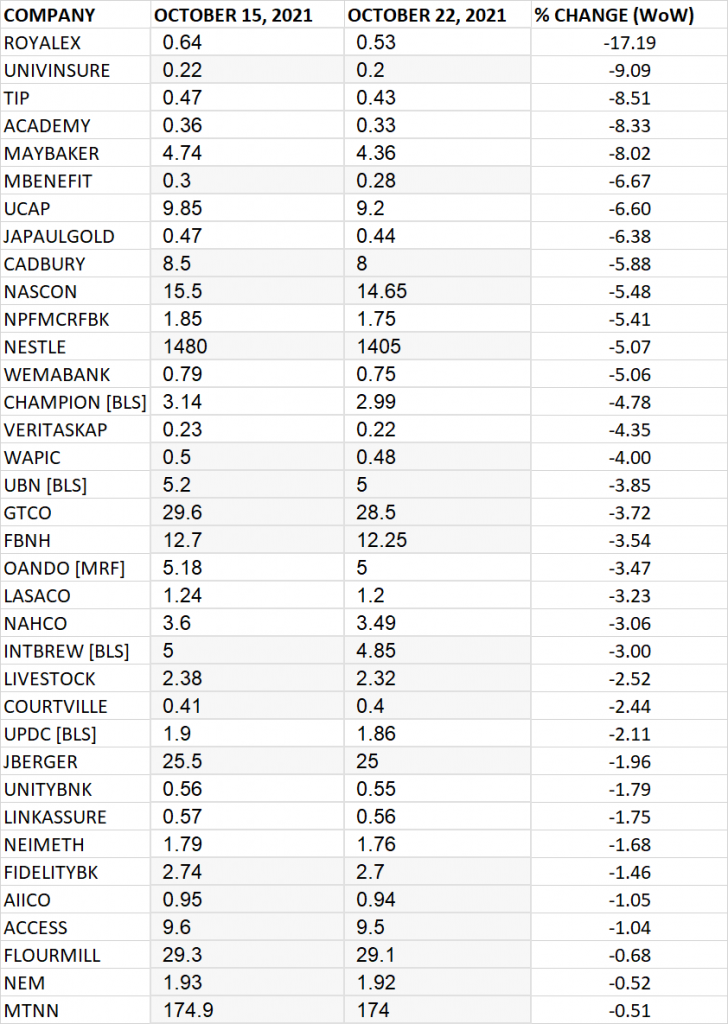Image resolution: width=728 pixels, height=1024 pixels.
Task: Select the COMPANY column header cell
Action: click(x=75, y=14)
